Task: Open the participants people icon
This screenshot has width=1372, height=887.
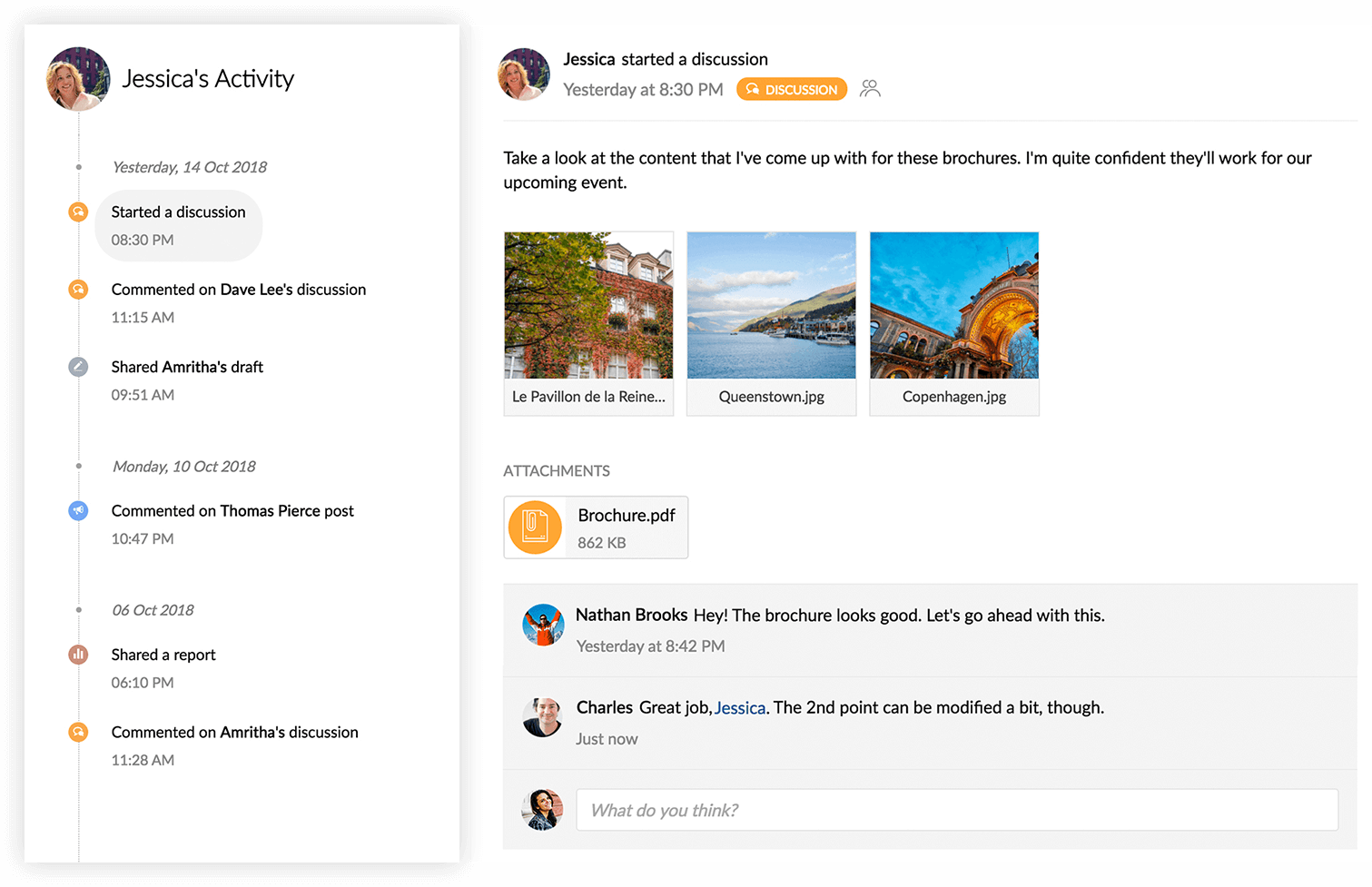Action: pos(870,88)
